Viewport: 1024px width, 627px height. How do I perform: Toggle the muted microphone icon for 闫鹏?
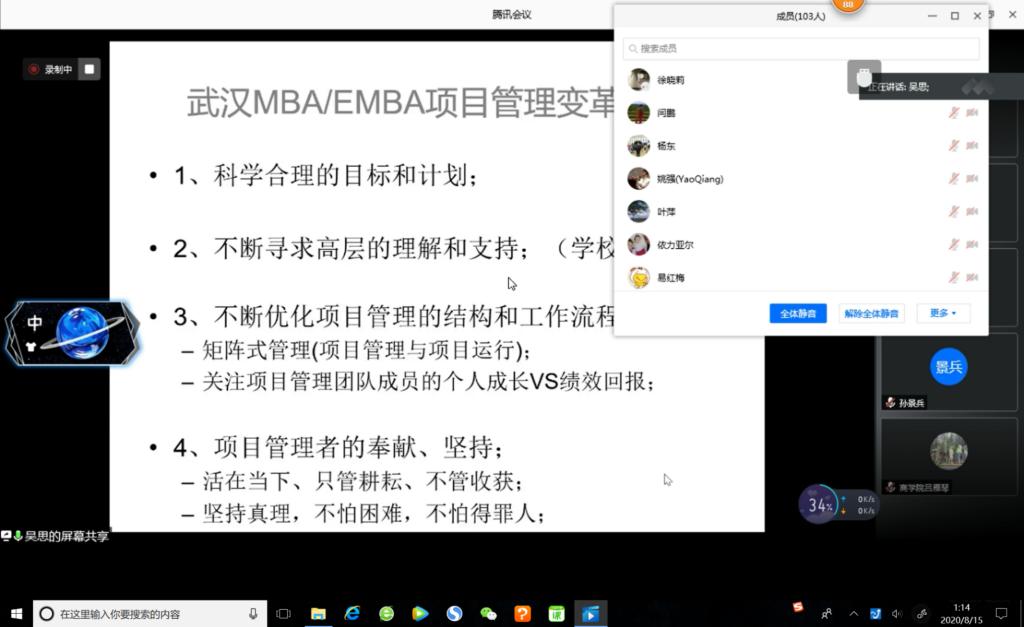coord(954,113)
